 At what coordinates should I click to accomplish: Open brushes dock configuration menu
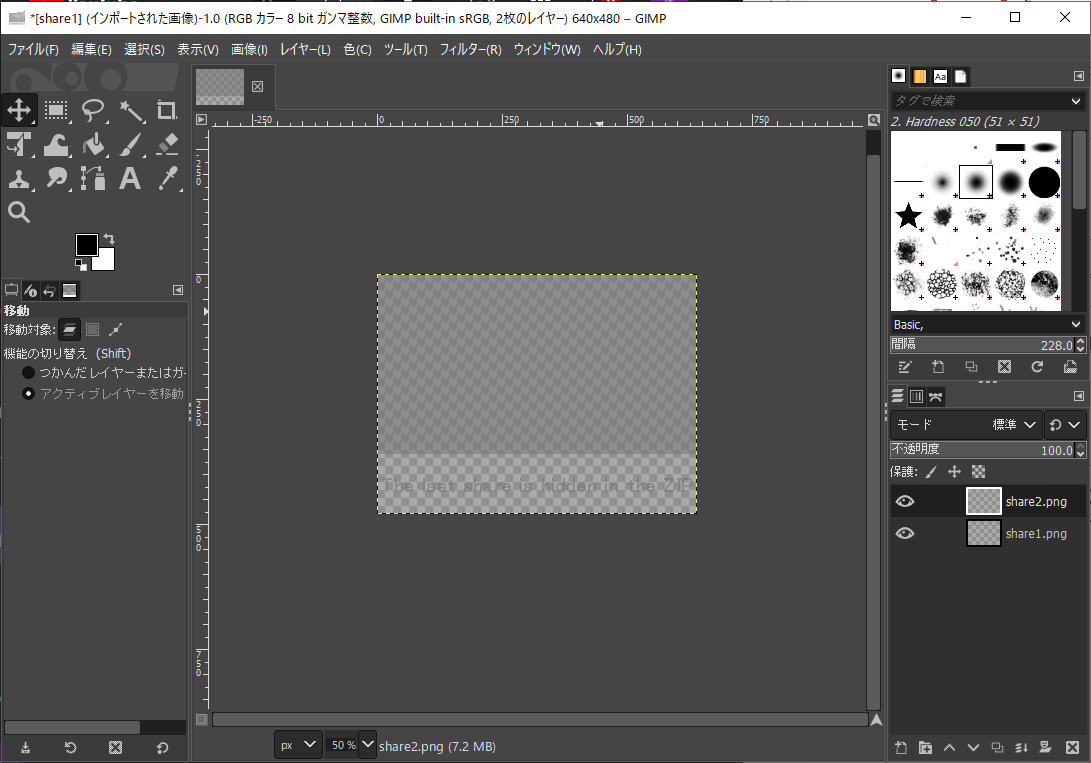click(1078, 76)
